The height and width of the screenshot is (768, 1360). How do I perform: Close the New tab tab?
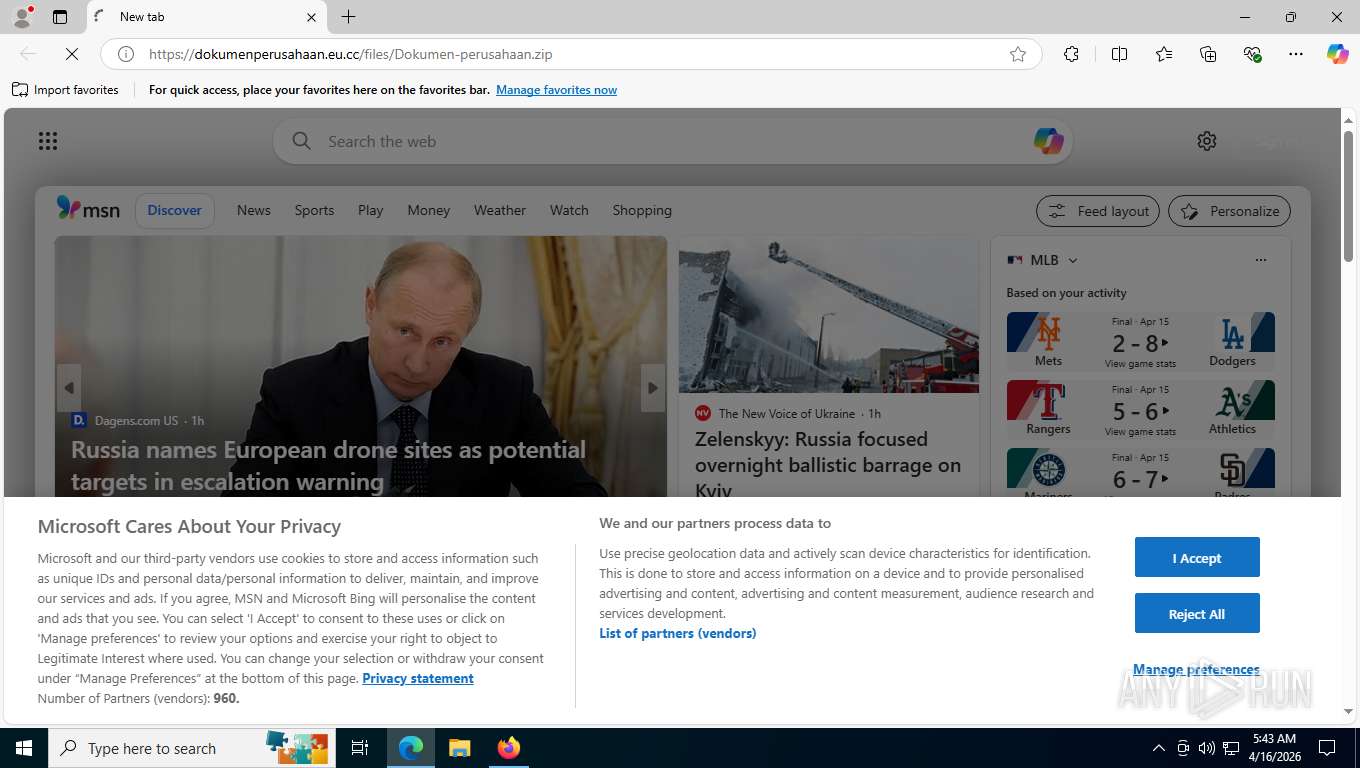pos(311,17)
